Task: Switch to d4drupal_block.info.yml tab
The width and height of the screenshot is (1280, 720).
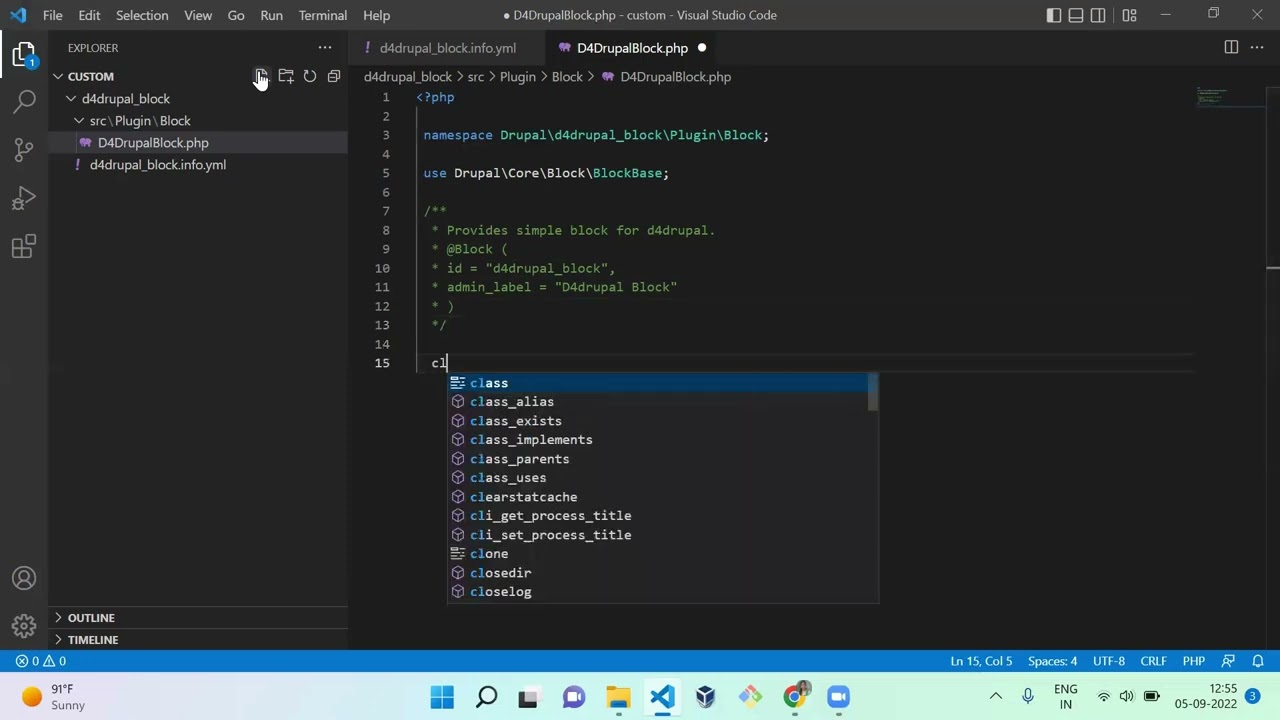Action: tap(448, 48)
